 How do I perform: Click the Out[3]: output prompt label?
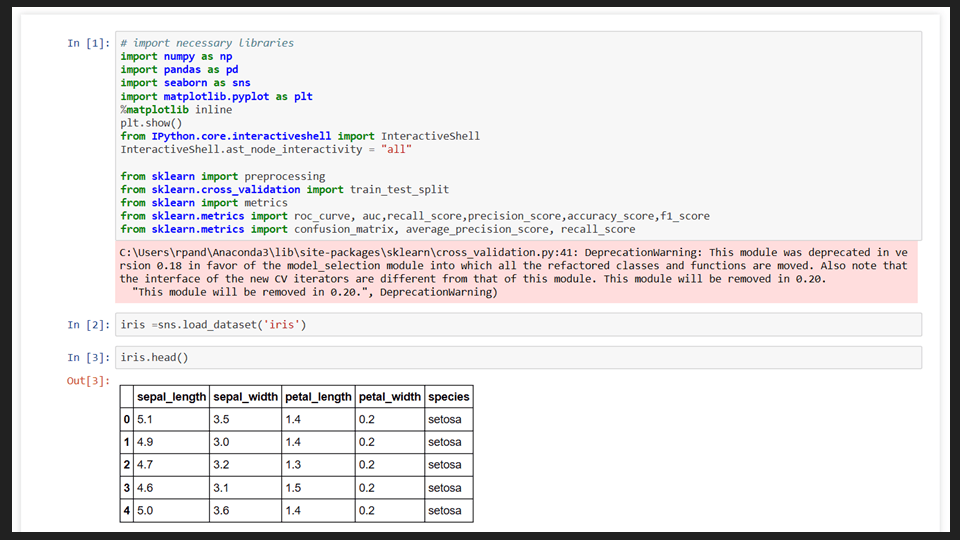(89, 381)
